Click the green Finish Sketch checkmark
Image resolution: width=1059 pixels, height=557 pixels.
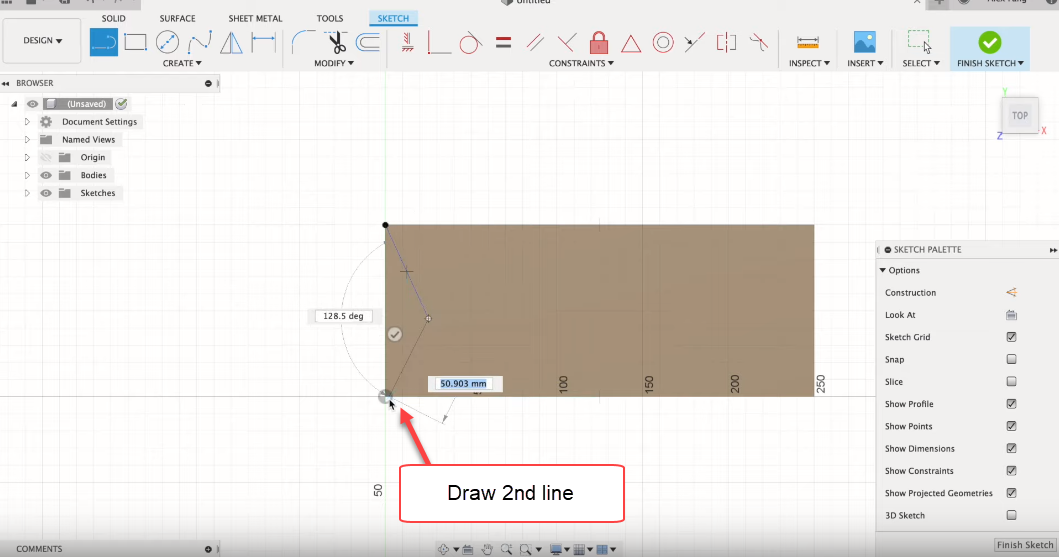(989, 43)
